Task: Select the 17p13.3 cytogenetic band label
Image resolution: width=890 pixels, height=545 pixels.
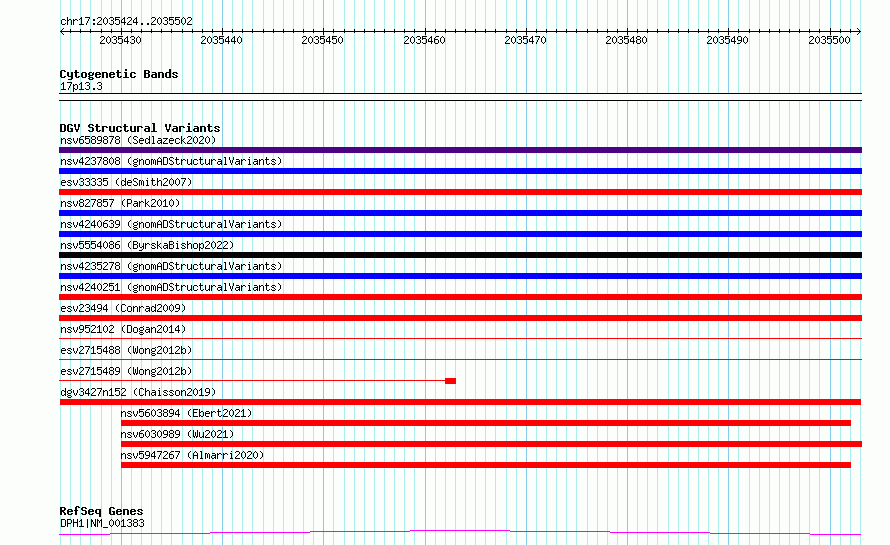Action: pyautogui.click(x=81, y=86)
